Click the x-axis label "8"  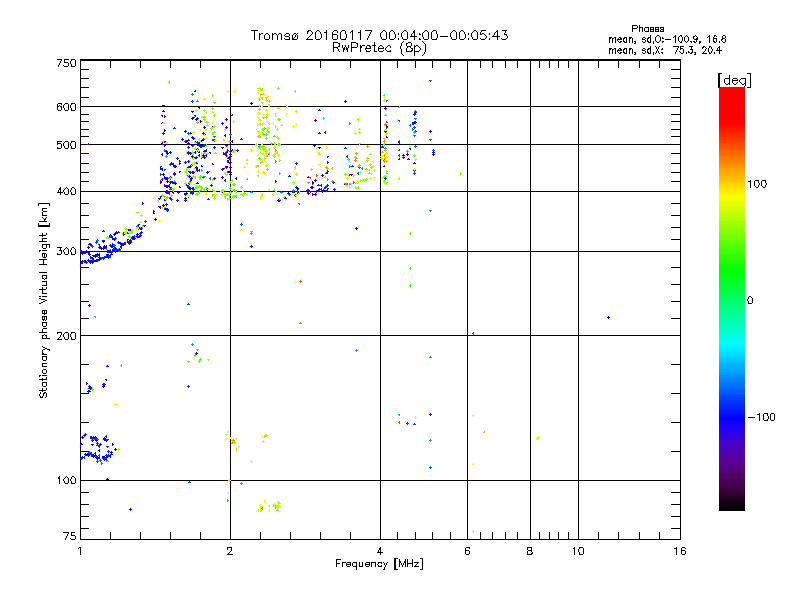coord(530,551)
